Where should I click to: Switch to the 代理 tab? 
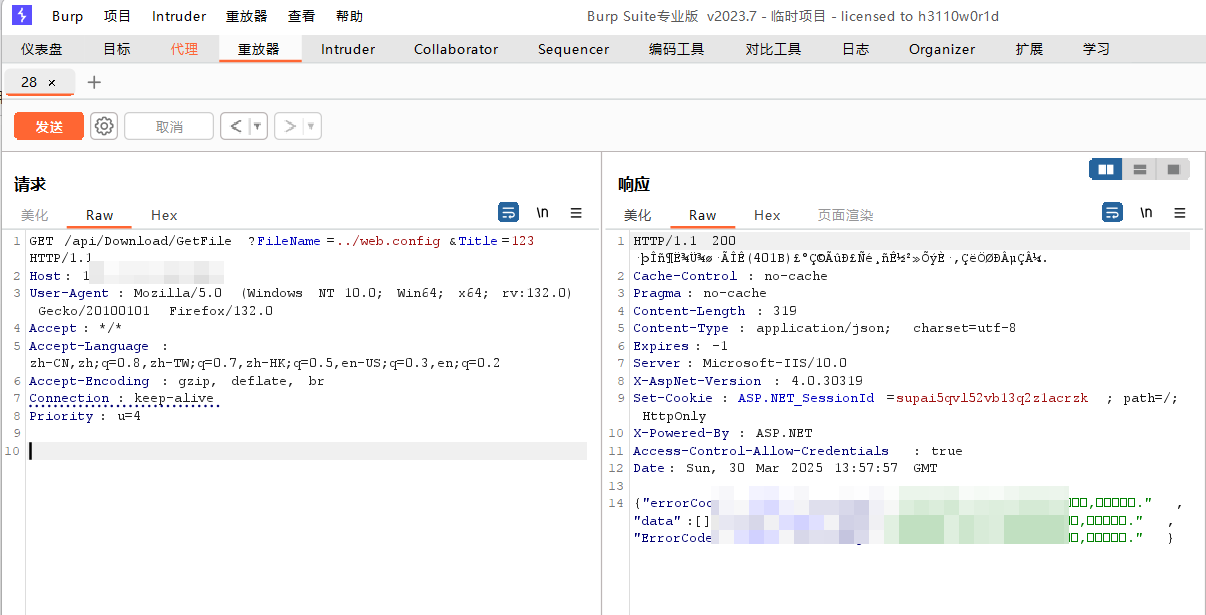coord(184,49)
